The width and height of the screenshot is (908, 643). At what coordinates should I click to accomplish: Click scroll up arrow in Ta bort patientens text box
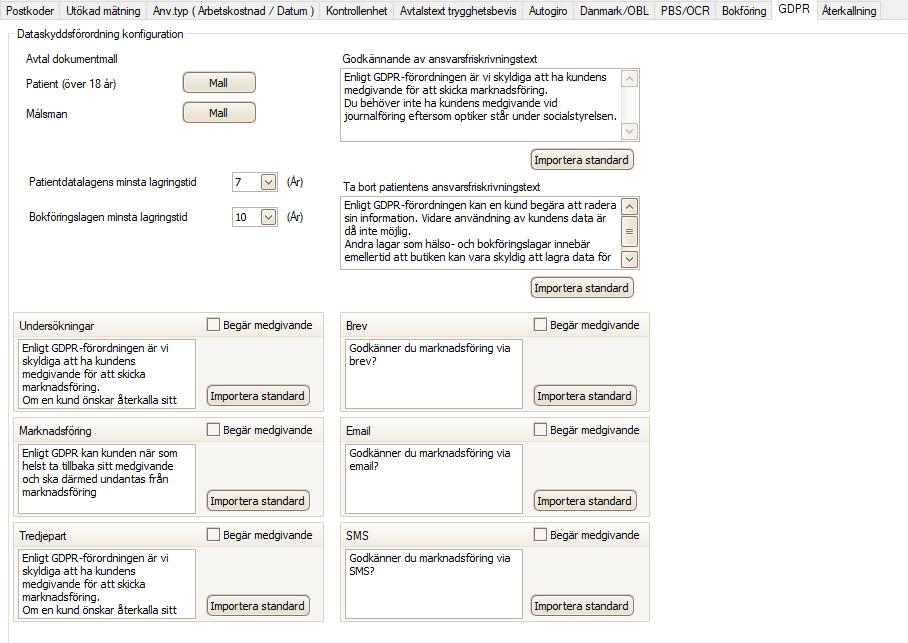pyautogui.click(x=629, y=206)
